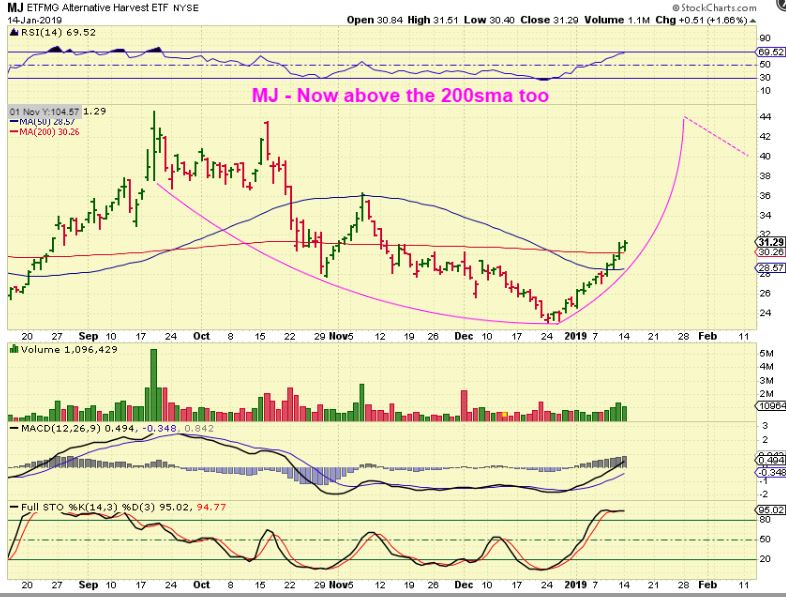
Task: Click the MA(50) 28.57 legend text
Action: click(x=47, y=122)
